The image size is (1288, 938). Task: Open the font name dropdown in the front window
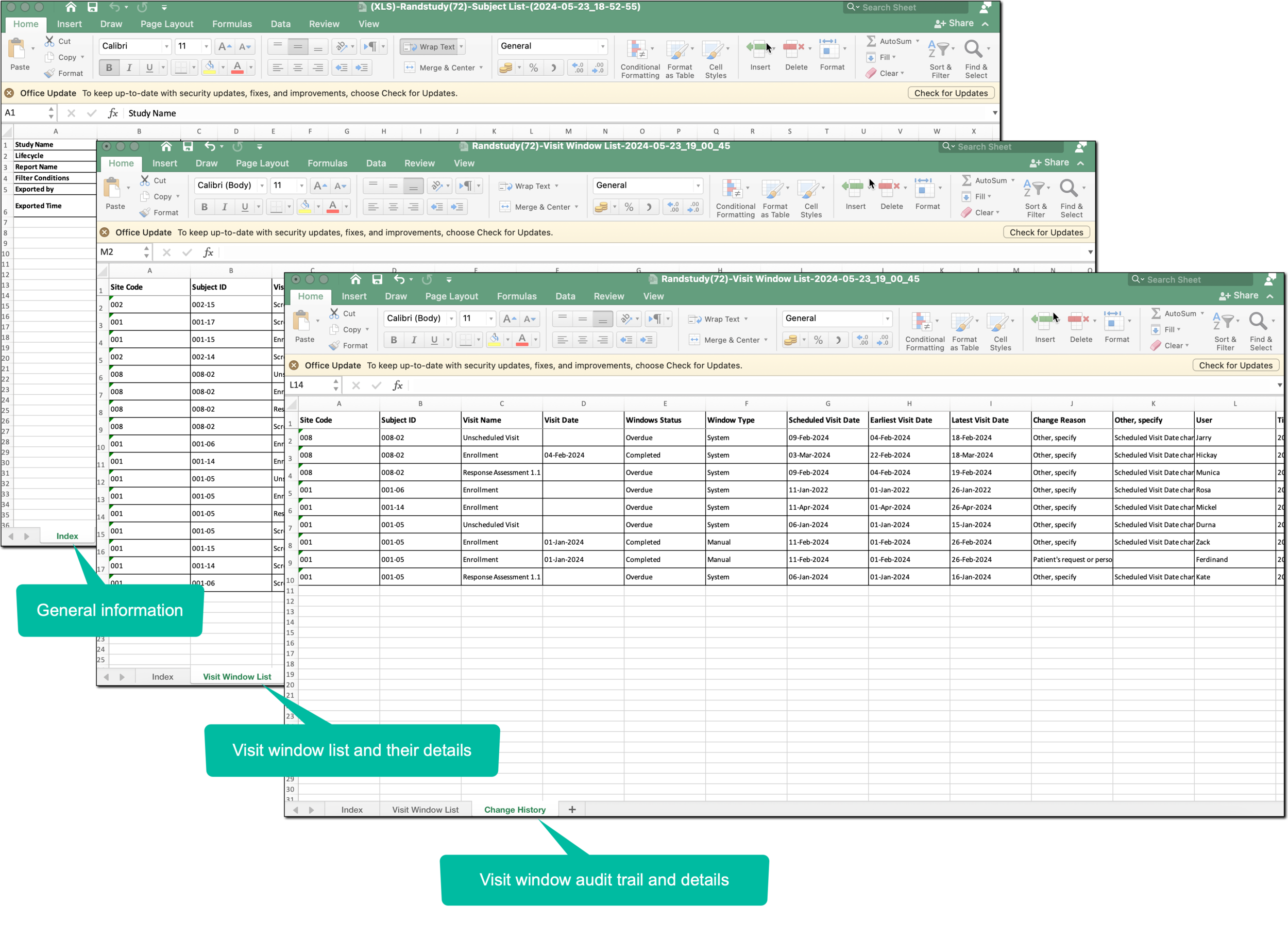(x=451, y=319)
